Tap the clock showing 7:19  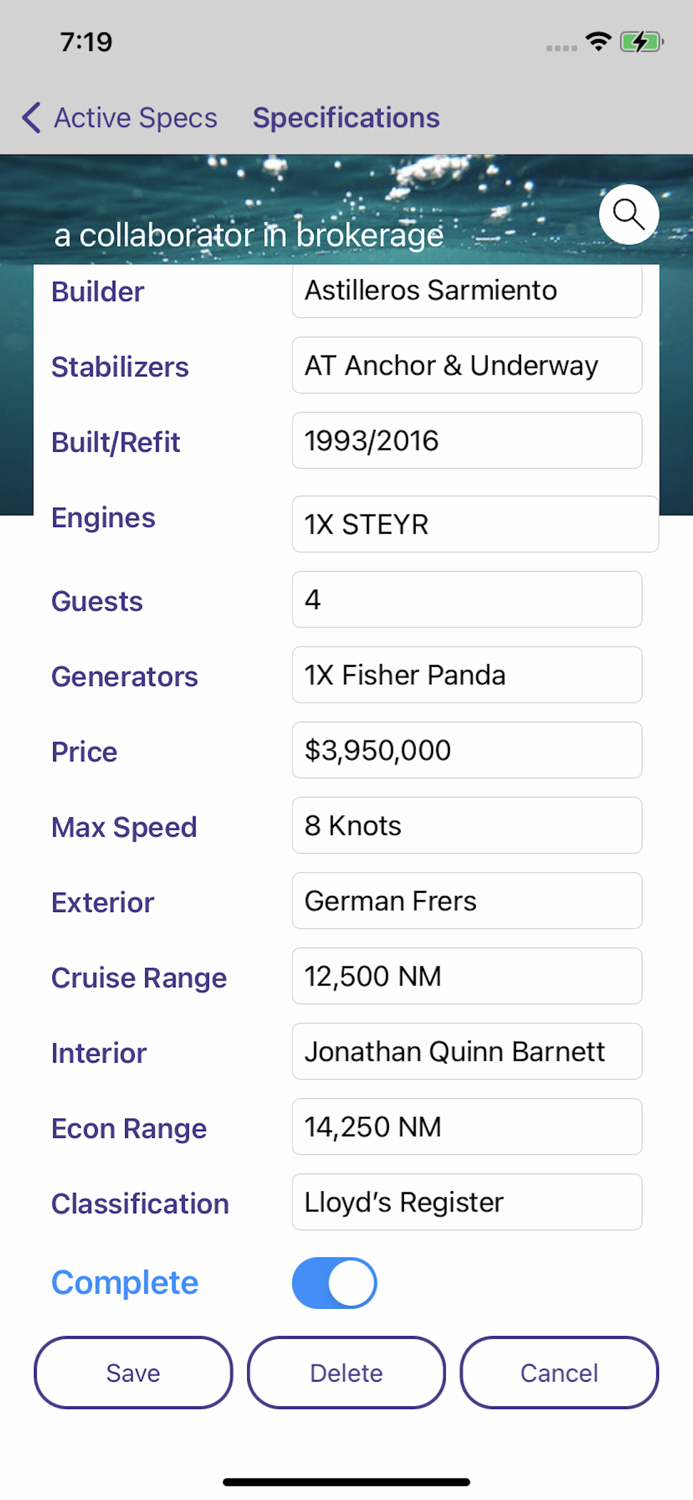[88, 42]
